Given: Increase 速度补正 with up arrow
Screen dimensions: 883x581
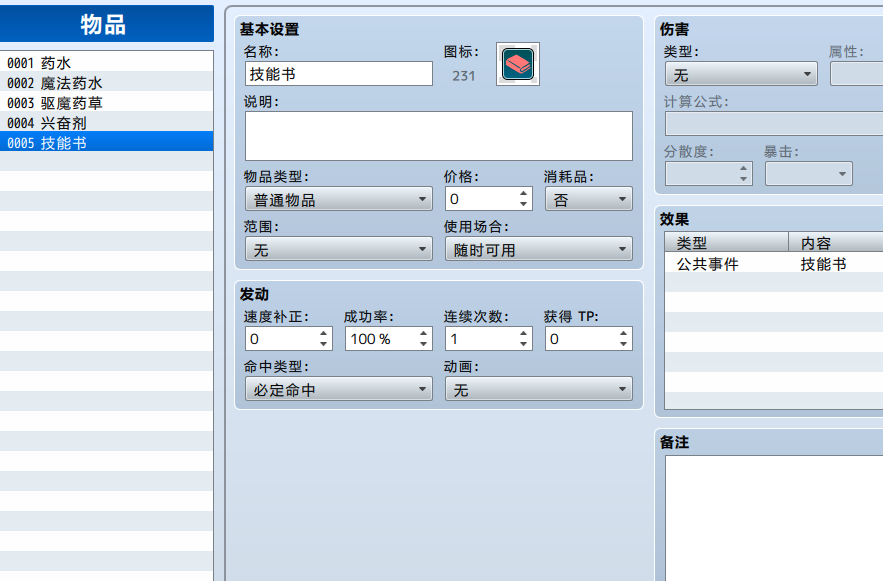Looking at the screenshot, I should 324,333.
